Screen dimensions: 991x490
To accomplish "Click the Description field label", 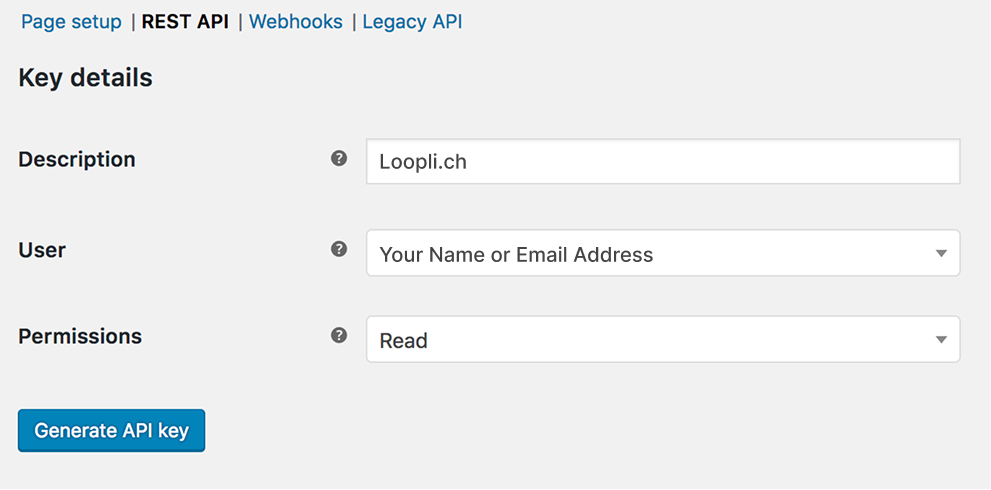I will 77,159.
